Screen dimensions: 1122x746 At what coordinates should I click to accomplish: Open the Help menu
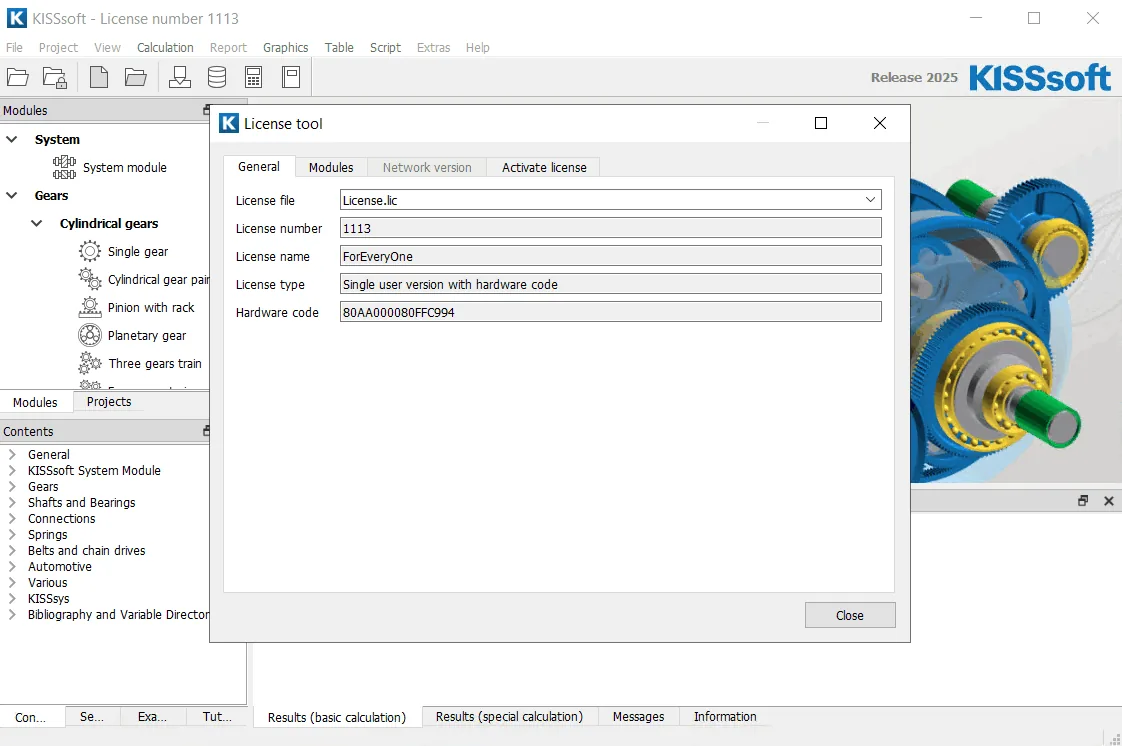tap(477, 47)
